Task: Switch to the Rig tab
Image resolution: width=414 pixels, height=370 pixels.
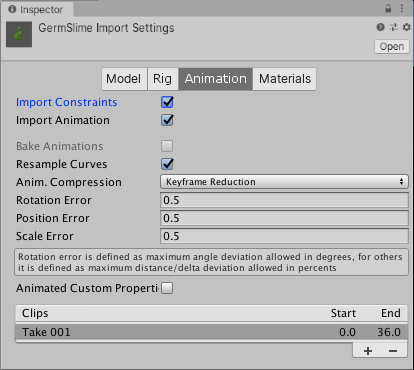Action: point(162,79)
